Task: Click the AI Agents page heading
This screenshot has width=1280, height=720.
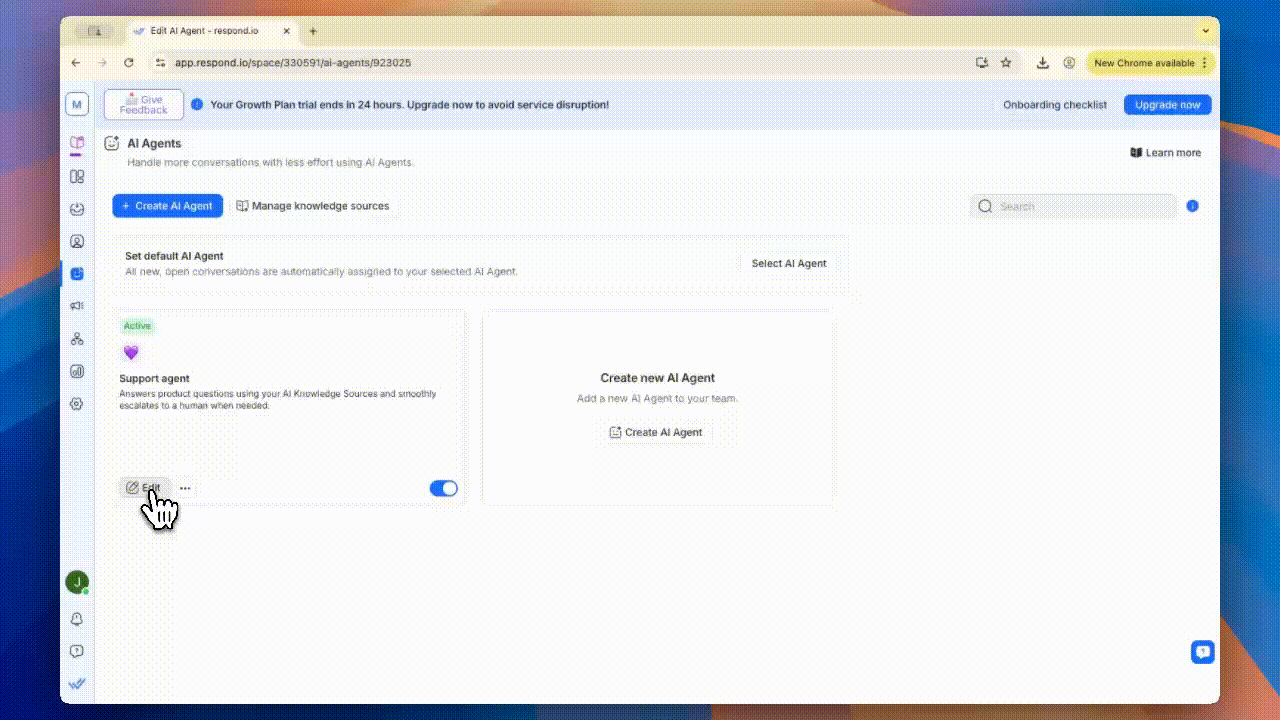Action: click(154, 143)
